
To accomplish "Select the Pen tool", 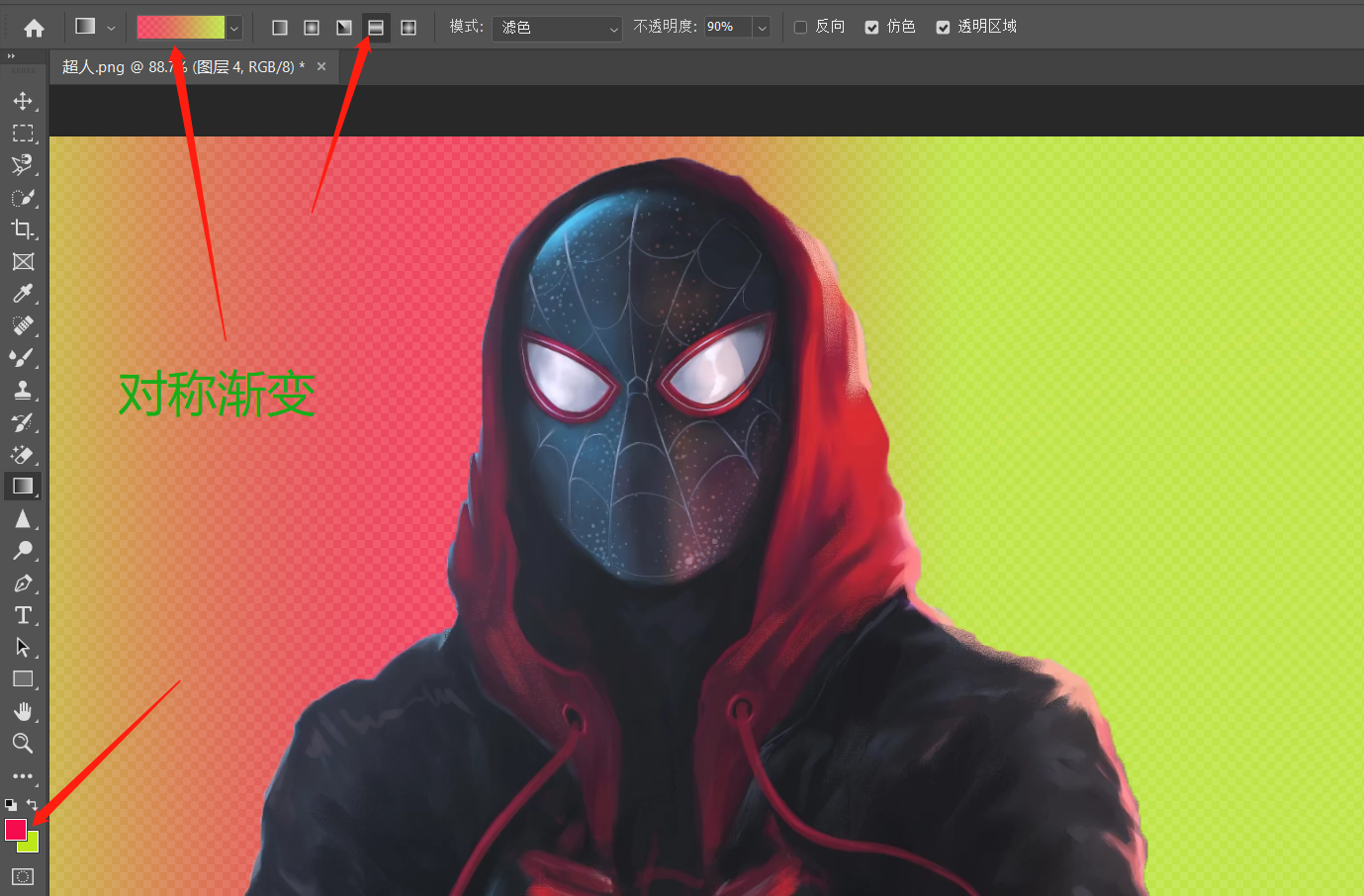I will [23, 583].
